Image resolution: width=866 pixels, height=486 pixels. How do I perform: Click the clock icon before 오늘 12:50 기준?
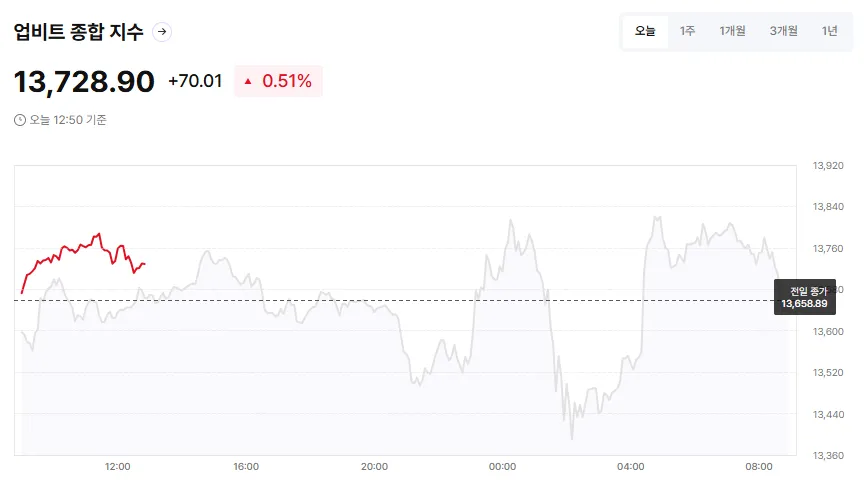(x=20, y=120)
